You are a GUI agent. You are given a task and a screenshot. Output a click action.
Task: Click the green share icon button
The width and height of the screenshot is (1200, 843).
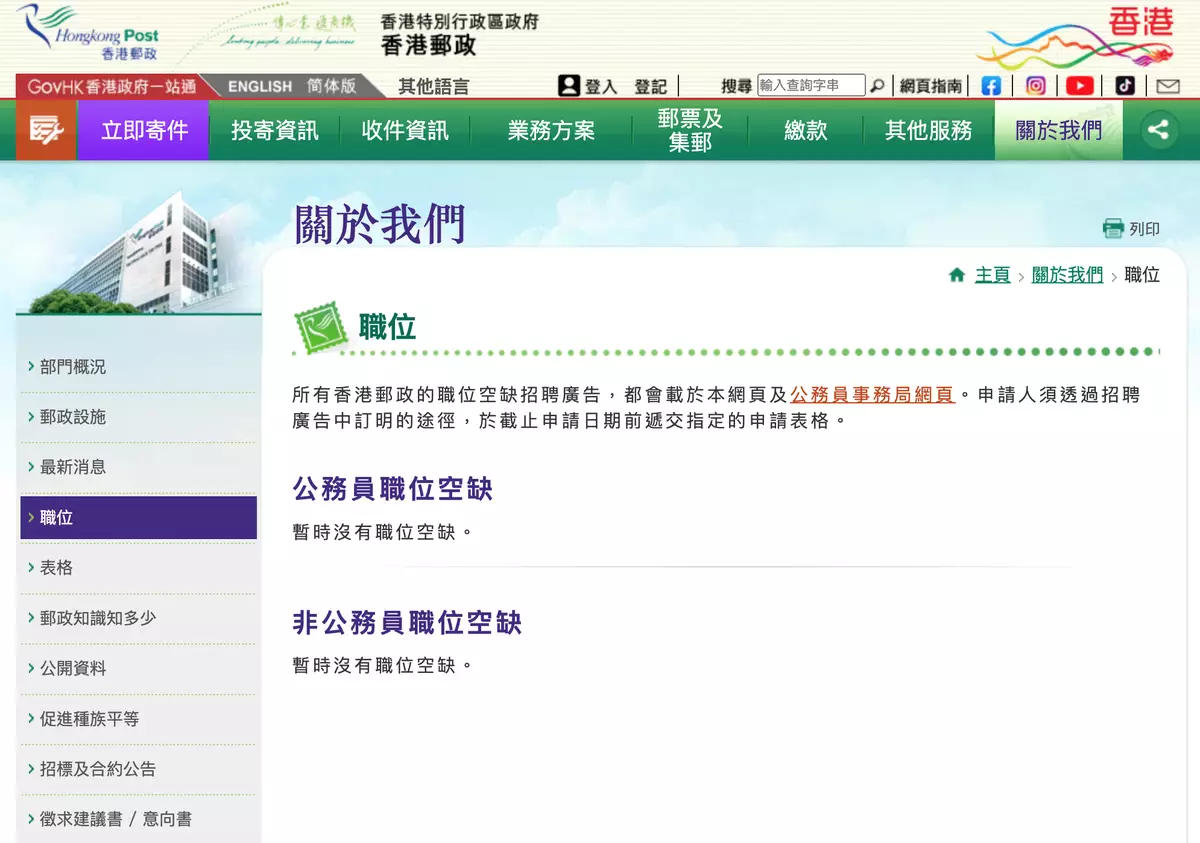click(1159, 130)
